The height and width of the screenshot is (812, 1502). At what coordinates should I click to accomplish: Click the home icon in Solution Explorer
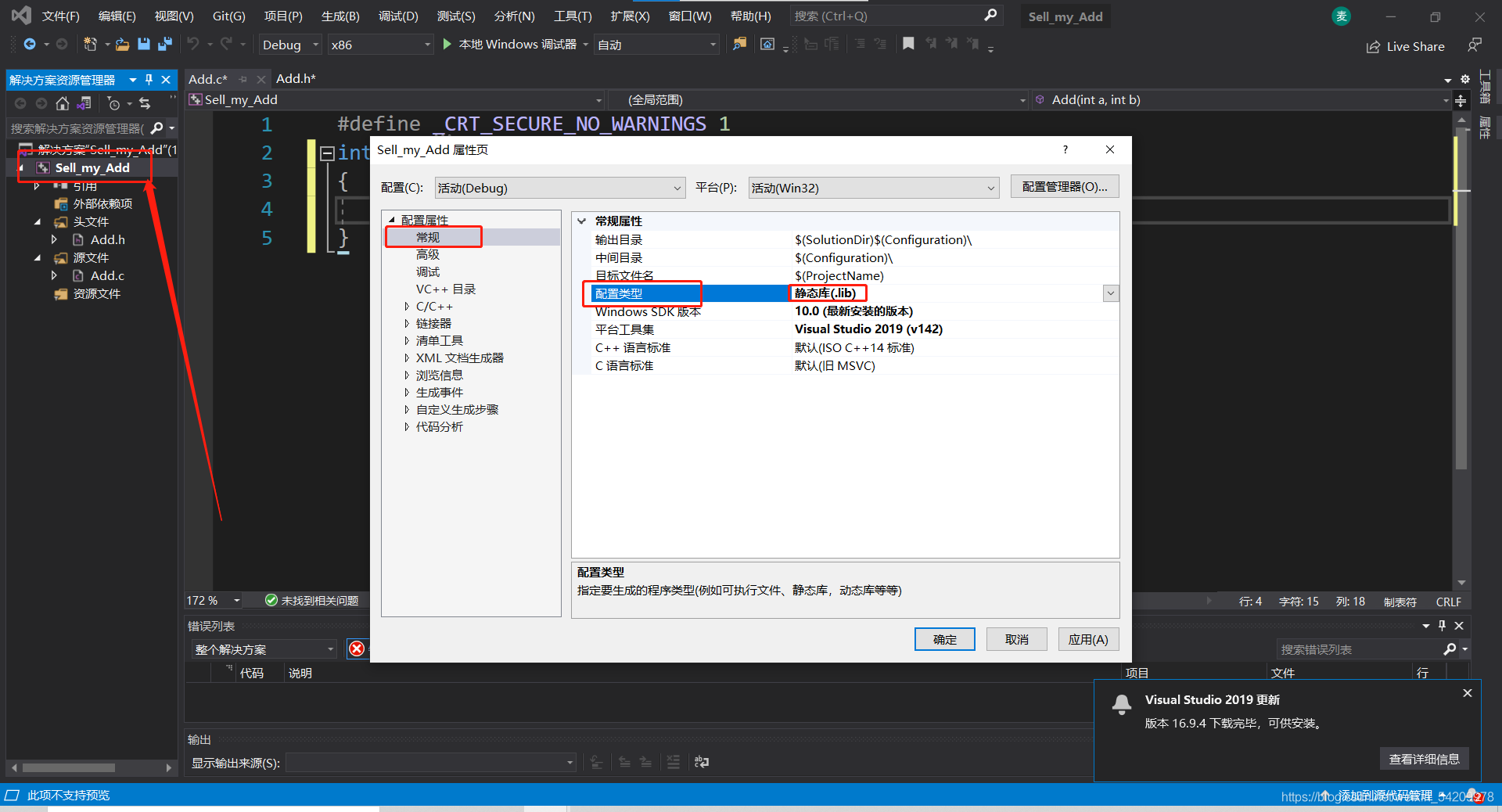[x=63, y=103]
